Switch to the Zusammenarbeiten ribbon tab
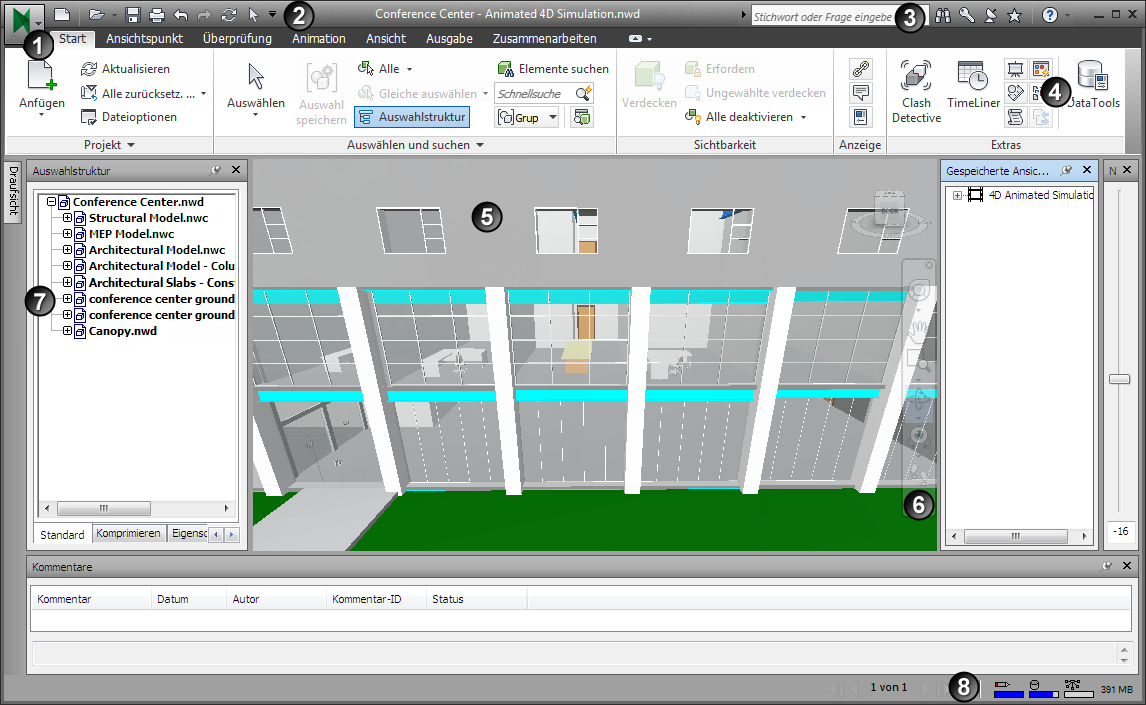Screen dimensions: 1146x705 [544, 39]
